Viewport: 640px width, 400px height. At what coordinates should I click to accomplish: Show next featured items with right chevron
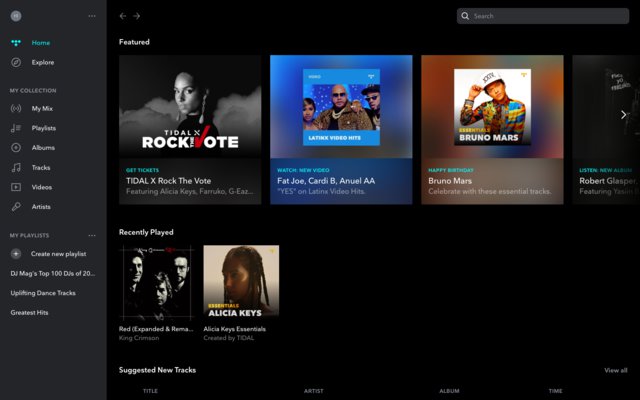click(623, 115)
